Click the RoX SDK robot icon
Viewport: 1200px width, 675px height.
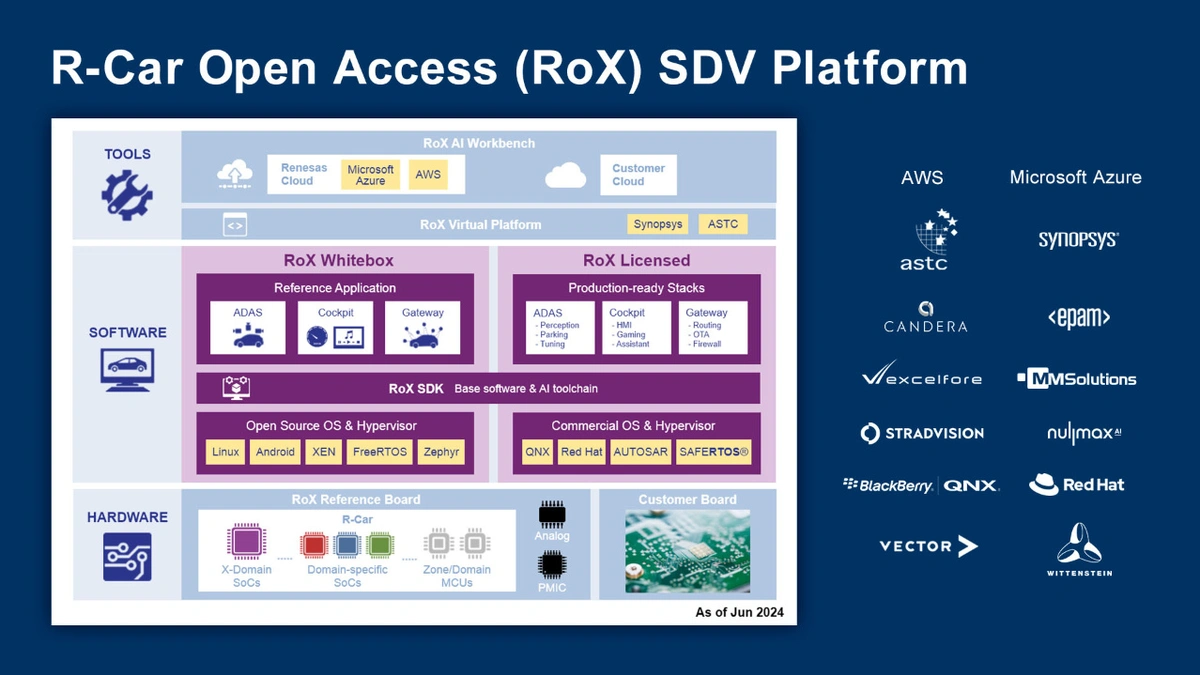pyautogui.click(x=236, y=387)
